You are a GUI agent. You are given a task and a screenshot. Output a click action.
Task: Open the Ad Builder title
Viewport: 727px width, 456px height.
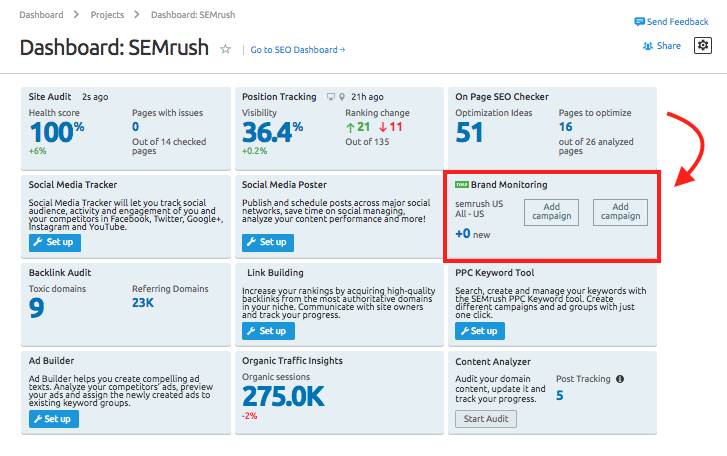pos(51,361)
